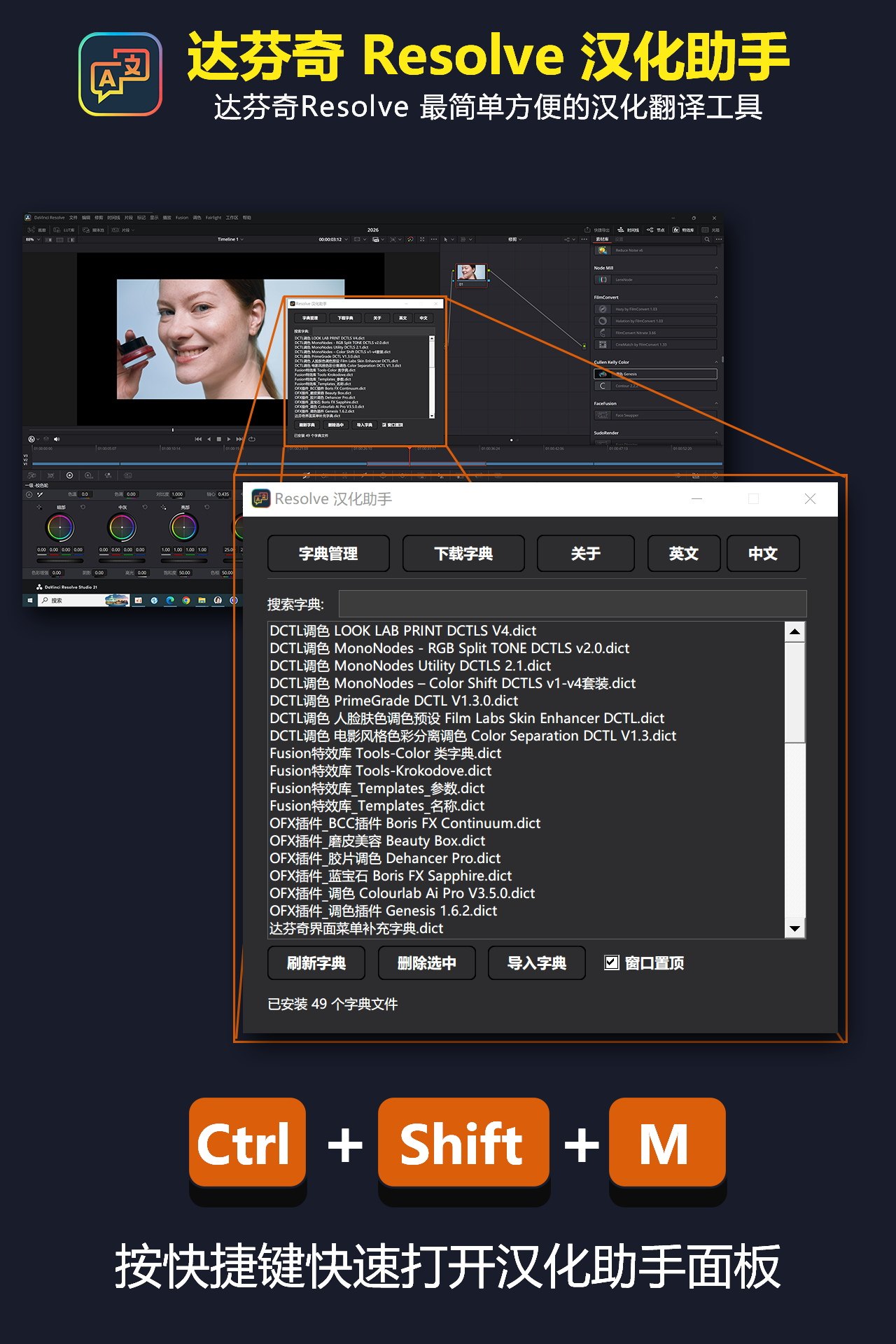Collapse the Node Mill effects group
This screenshot has width=896, height=1344.
(x=716, y=268)
